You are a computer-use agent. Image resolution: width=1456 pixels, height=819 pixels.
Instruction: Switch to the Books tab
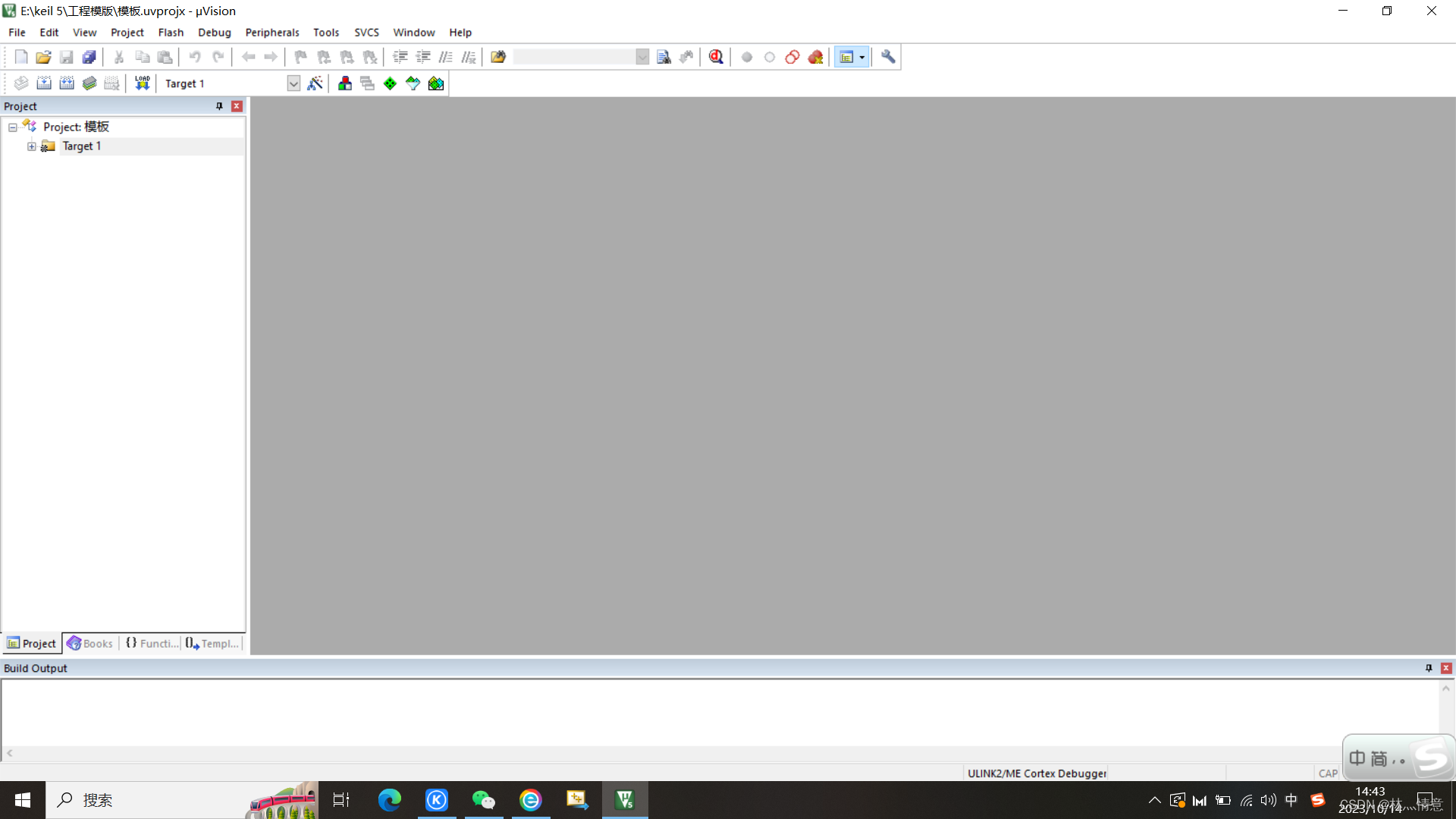(x=90, y=643)
